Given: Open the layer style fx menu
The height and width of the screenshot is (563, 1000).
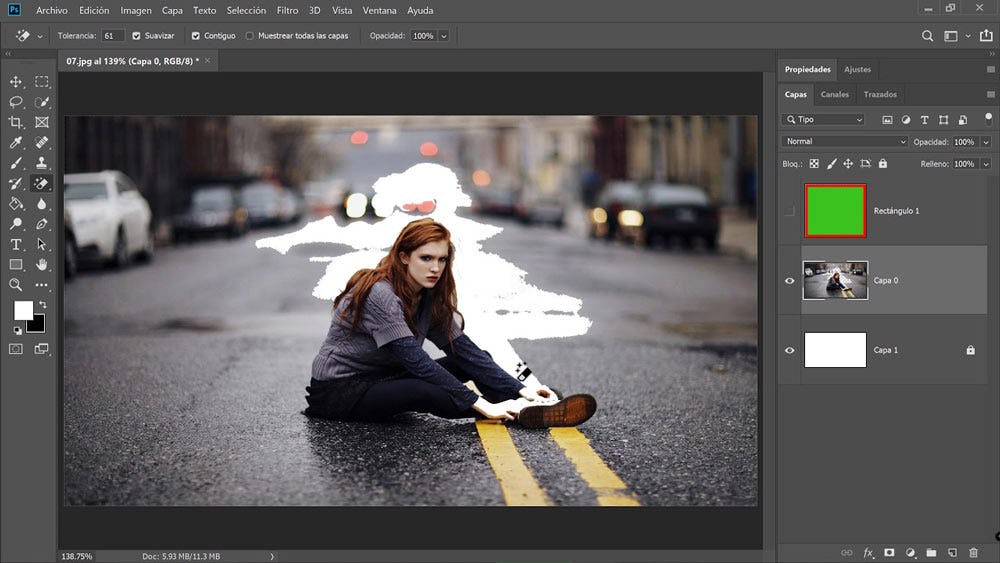Looking at the screenshot, I should (868, 553).
